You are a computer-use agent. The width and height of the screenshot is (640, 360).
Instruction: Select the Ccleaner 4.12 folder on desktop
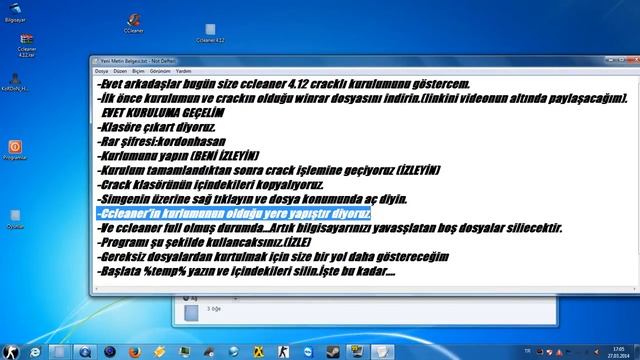pos(210,33)
